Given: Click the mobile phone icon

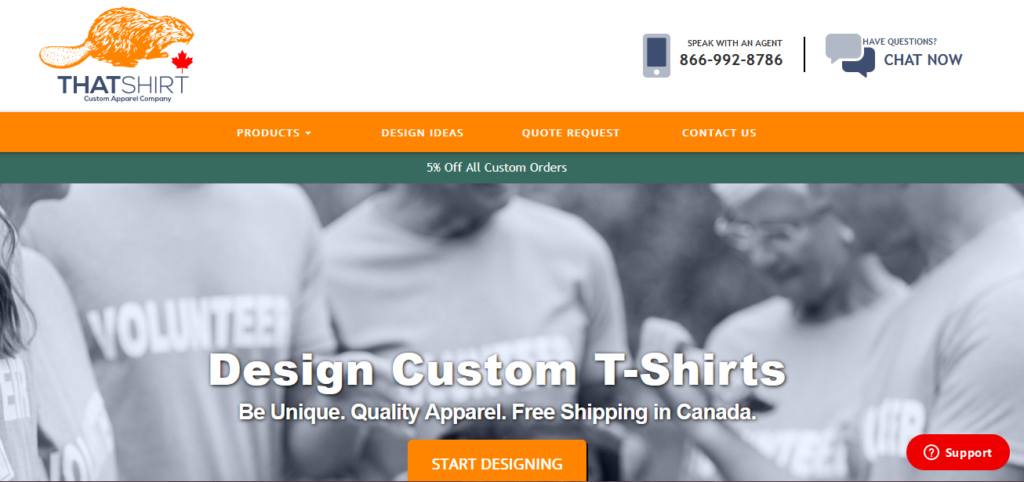Looking at the screenshot, I should [x=656, y=56].
